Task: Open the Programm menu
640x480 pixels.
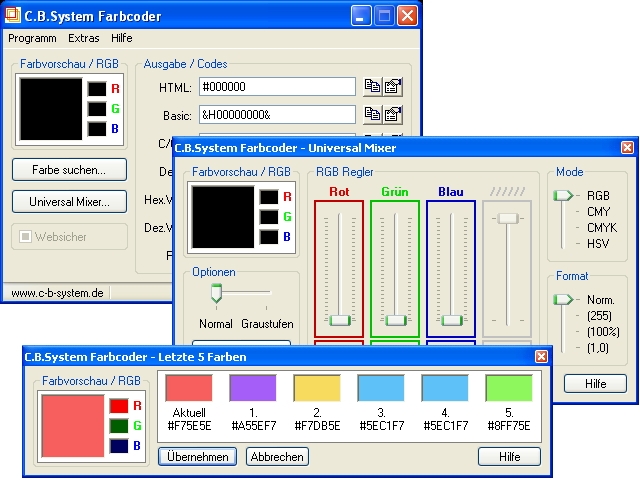Action: coord(32,38)
